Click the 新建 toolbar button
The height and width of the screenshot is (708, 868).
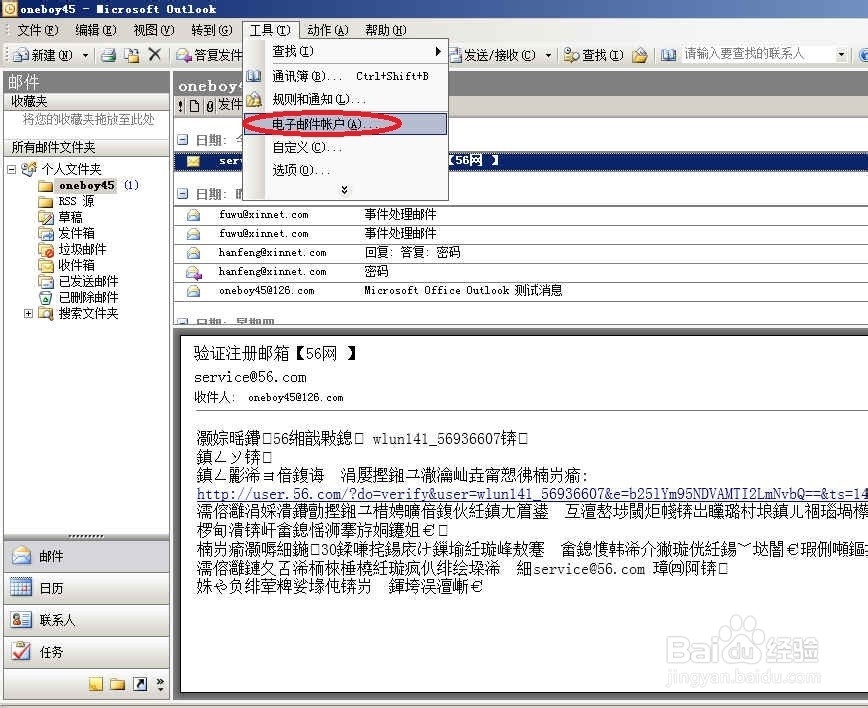[x=43, y=55]
